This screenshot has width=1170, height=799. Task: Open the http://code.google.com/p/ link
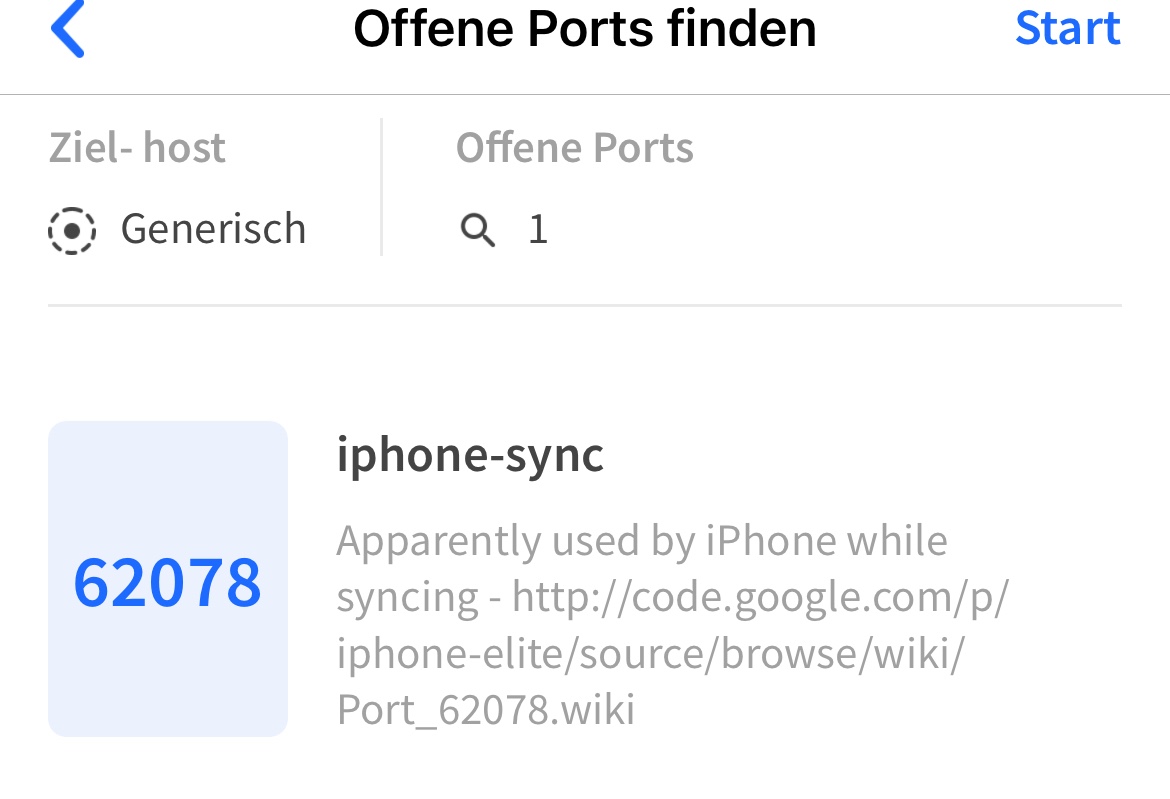pyautogui.click(x=760, y=597)
